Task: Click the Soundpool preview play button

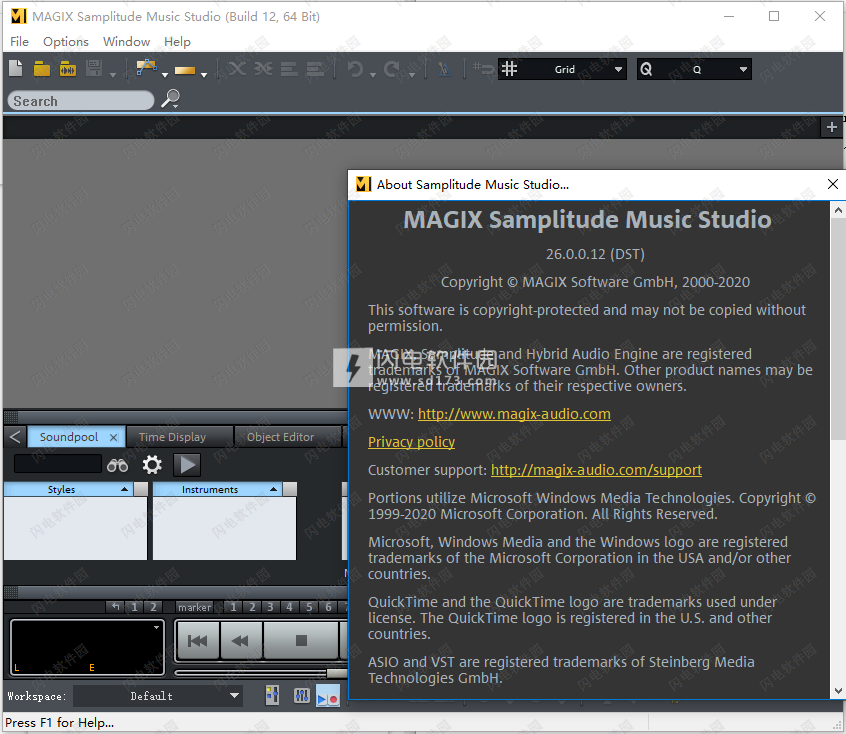Action: (187, 465)
